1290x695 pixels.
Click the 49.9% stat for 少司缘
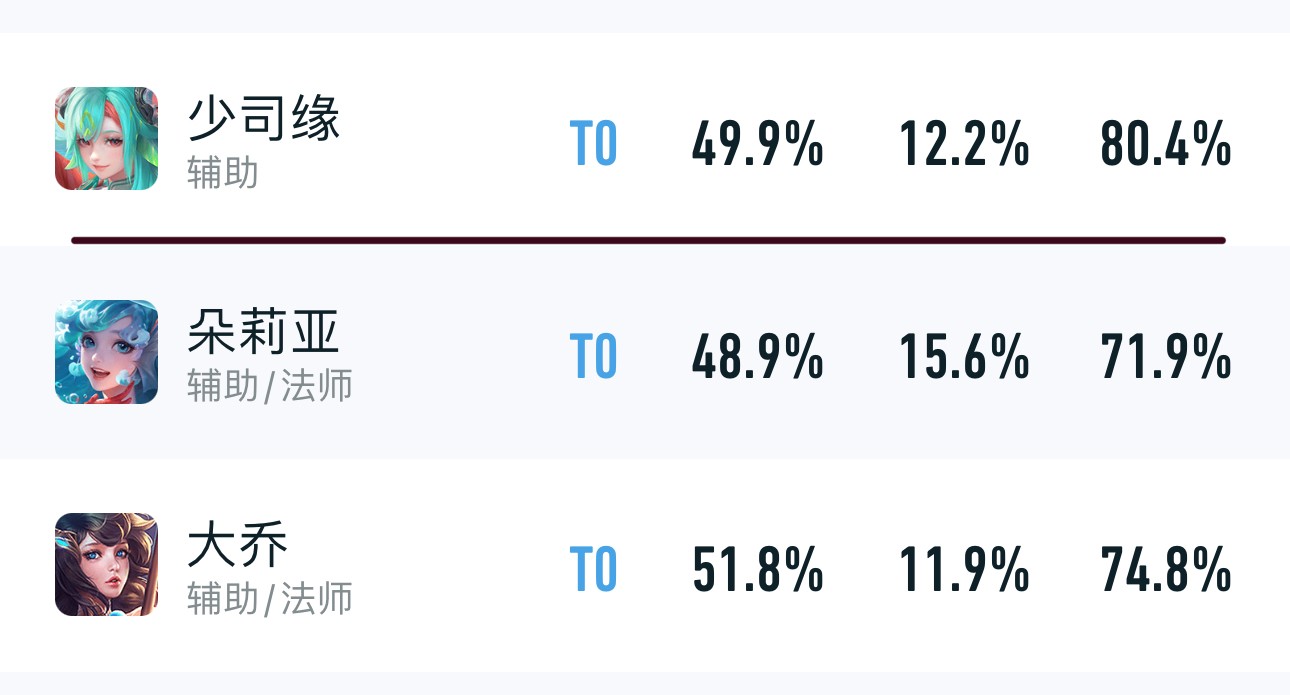click(x=757, y=145)
